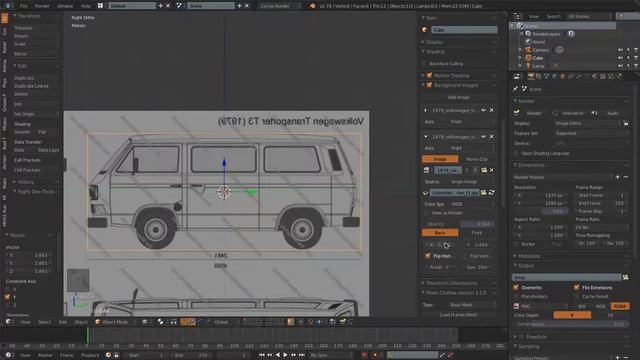Click the Lamp icon in the outliner
This screenshot has height=360, width=640.
pos(528,66)
